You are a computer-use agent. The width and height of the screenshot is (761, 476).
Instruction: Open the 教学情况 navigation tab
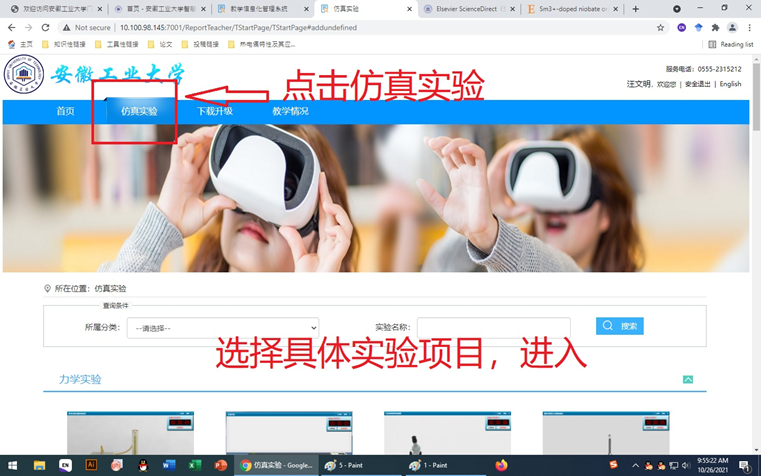click(x=290, y=111)
